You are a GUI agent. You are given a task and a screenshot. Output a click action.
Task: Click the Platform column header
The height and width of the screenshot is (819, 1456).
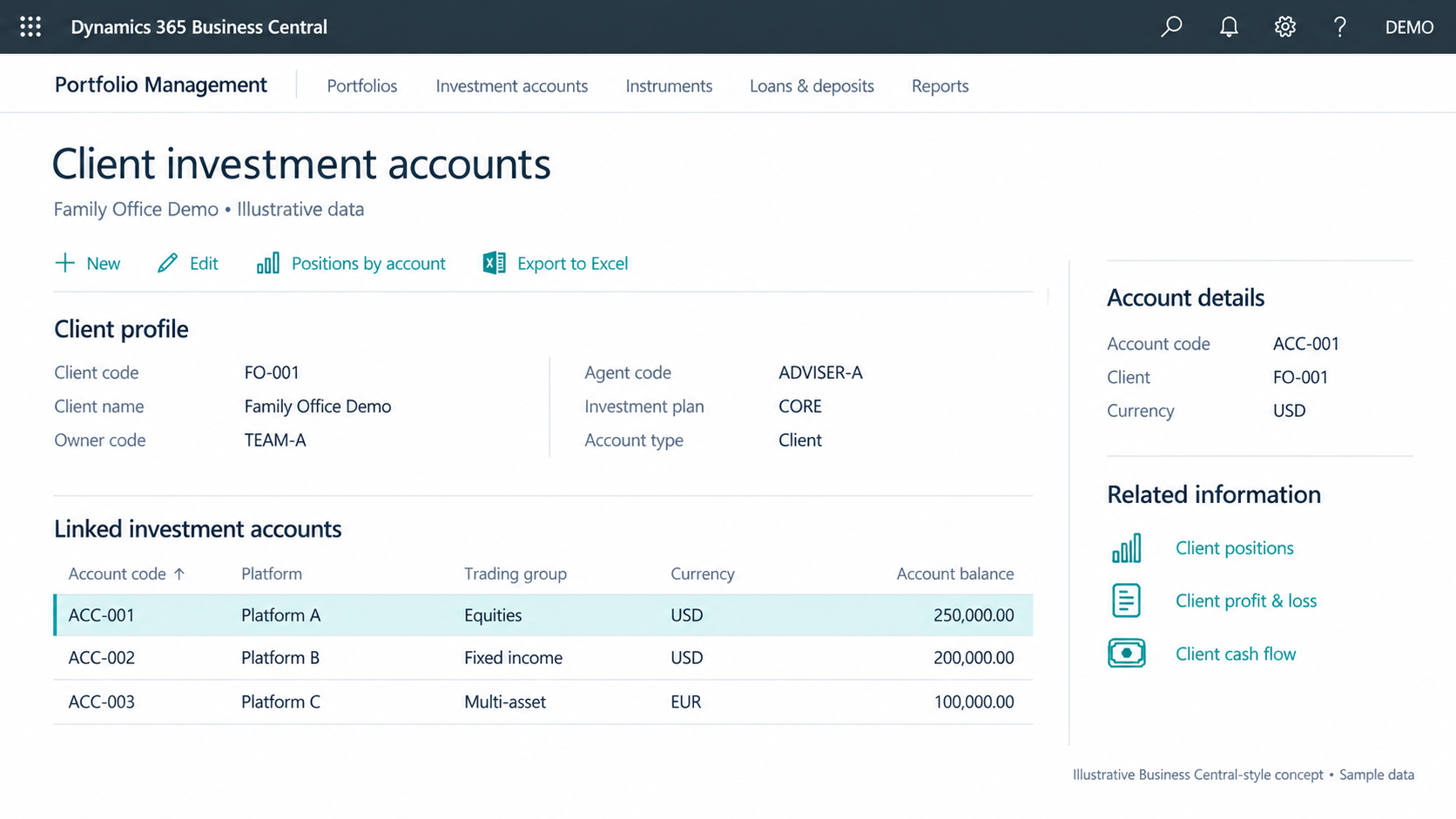click(272, 574)
